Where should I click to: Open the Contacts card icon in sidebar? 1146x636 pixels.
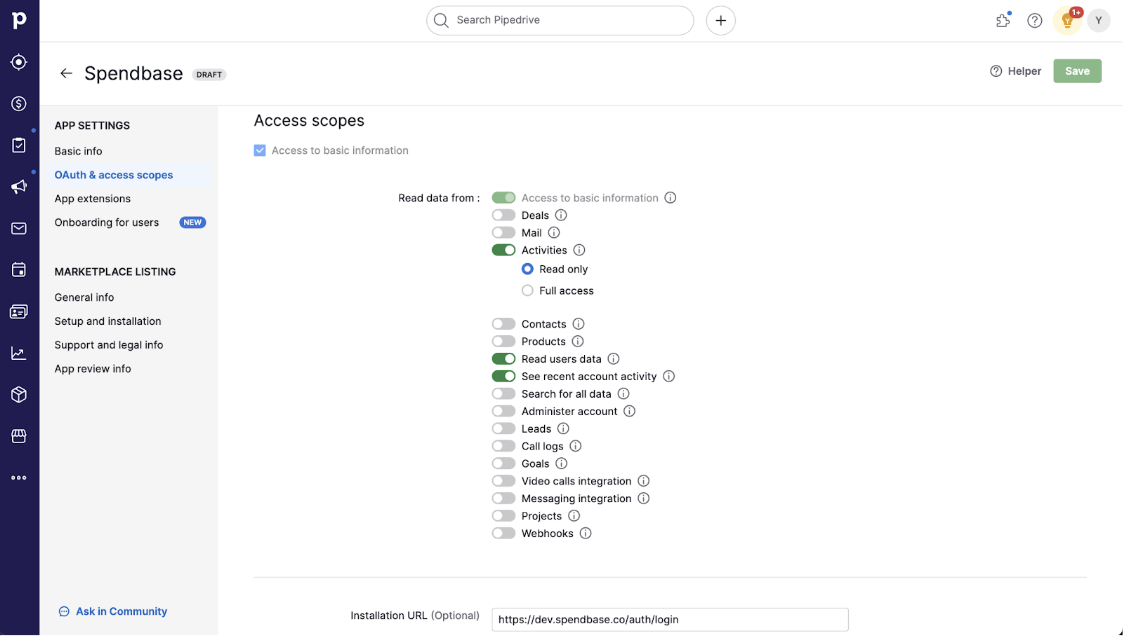[x=19, y=311]
